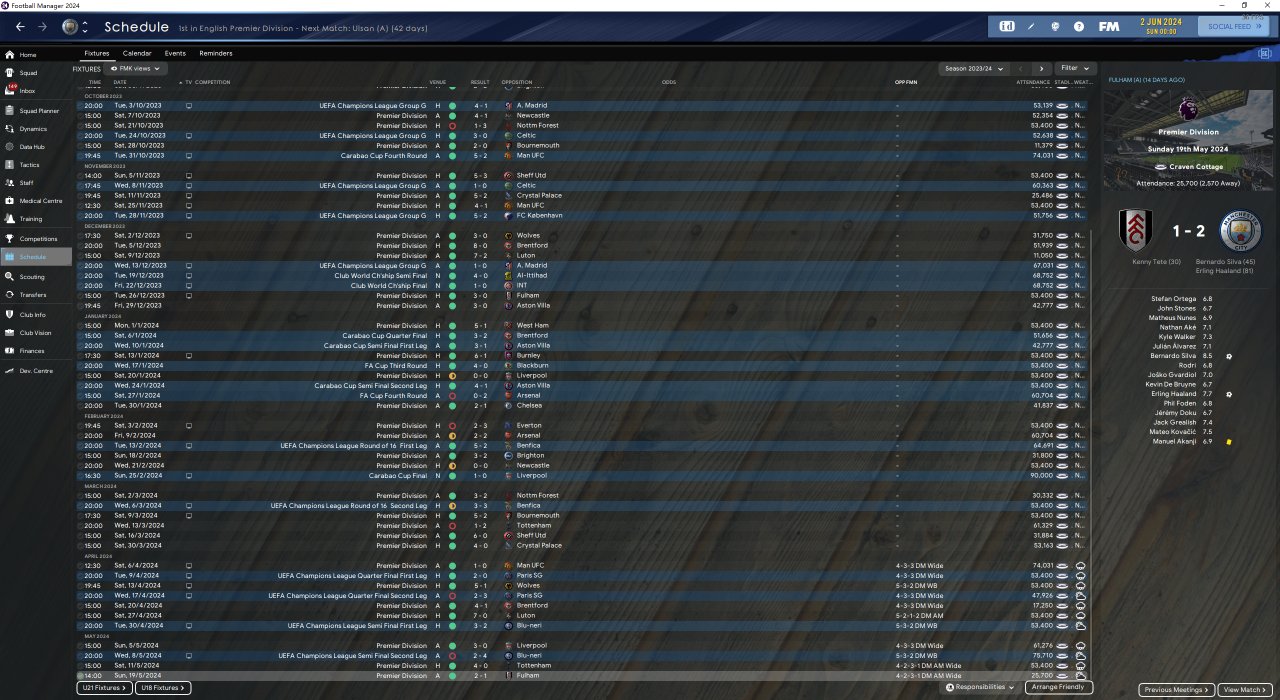
Task: Click the pencil edit icon in the top bar
Action: pyautogui.click(x=1032, y=27)
